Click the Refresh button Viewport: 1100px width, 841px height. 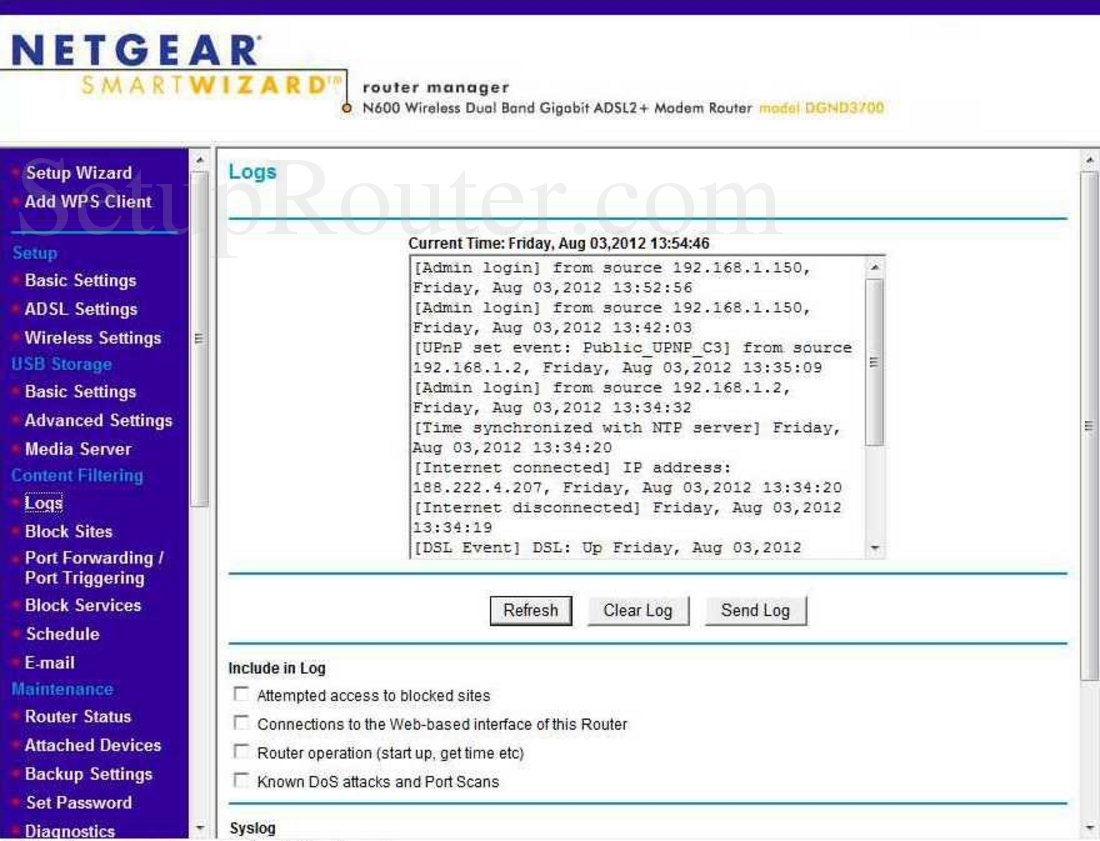click(530, 610)
